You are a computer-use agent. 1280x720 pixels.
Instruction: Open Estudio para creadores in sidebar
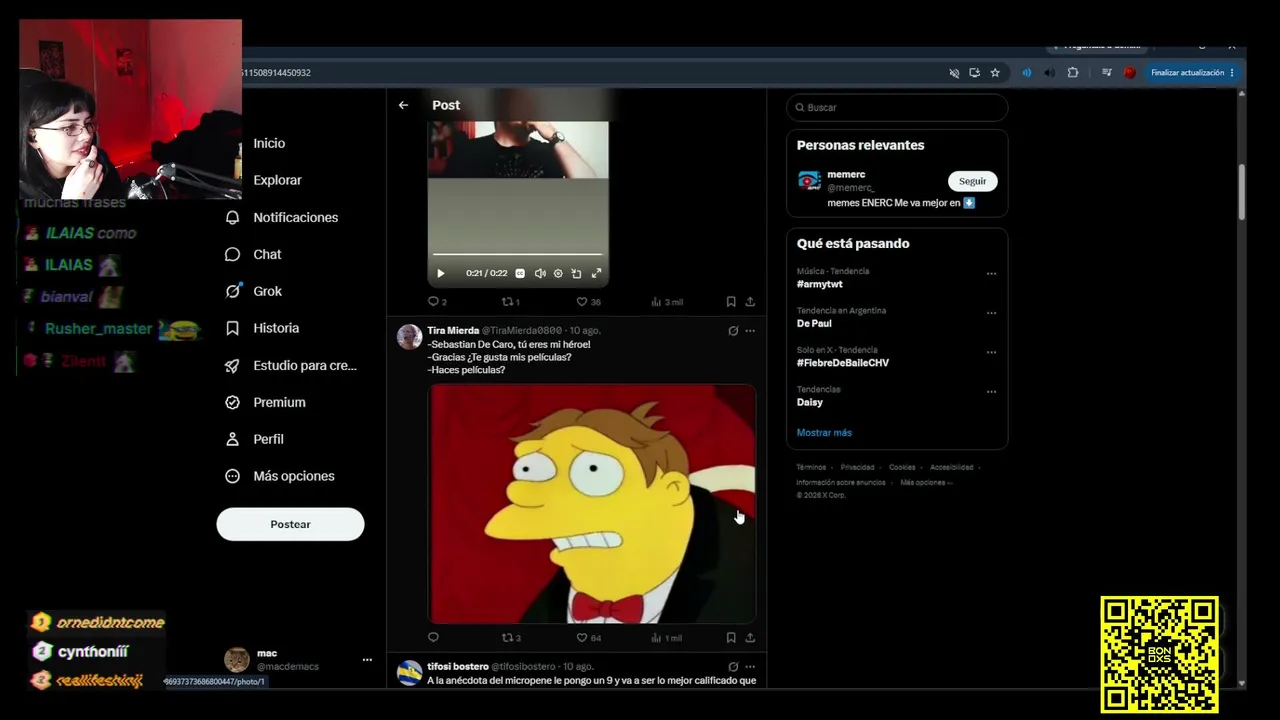(290, 365)
